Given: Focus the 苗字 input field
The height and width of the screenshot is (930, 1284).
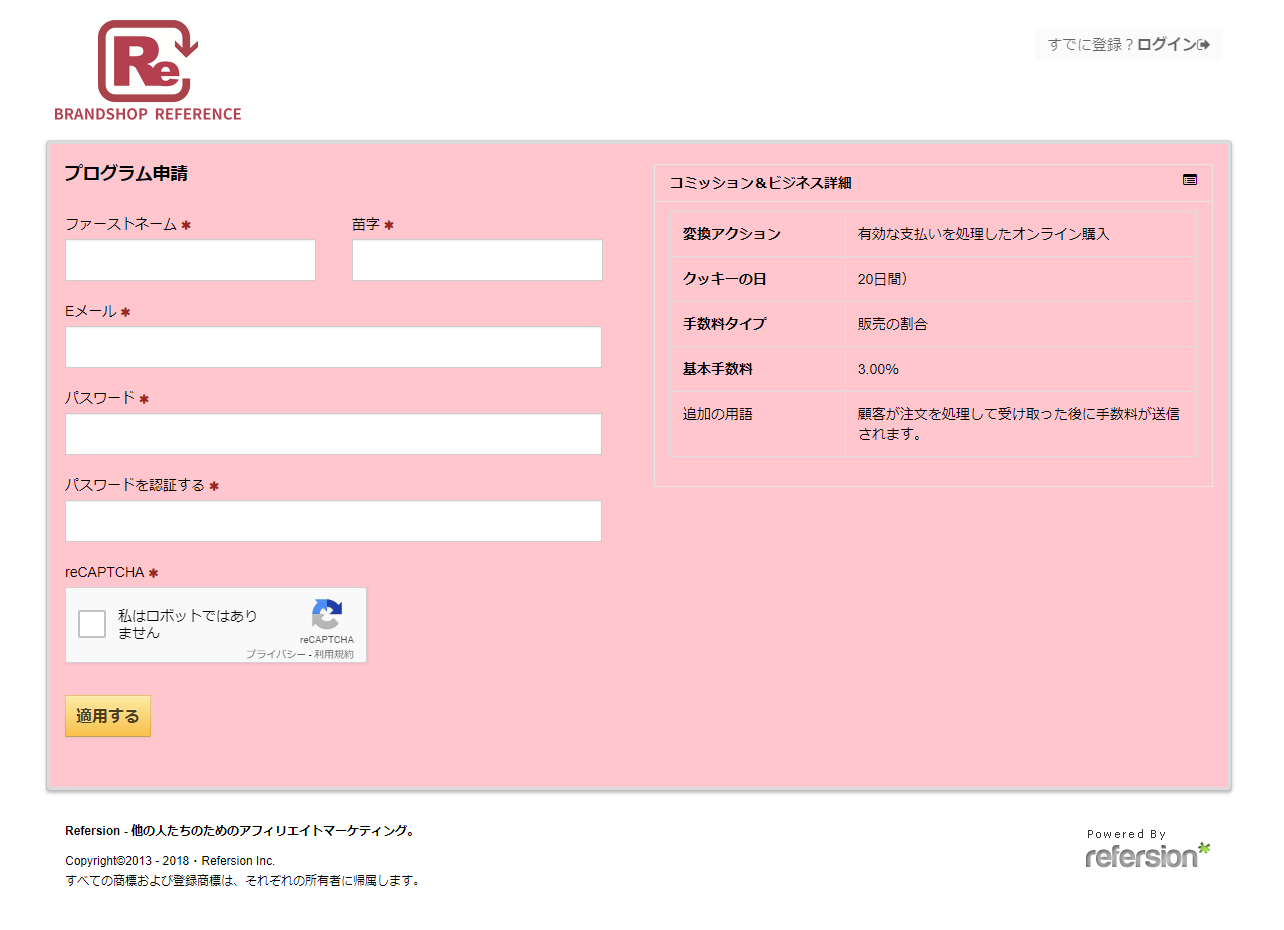Looking at the screenshot, I should pos(477,260).
